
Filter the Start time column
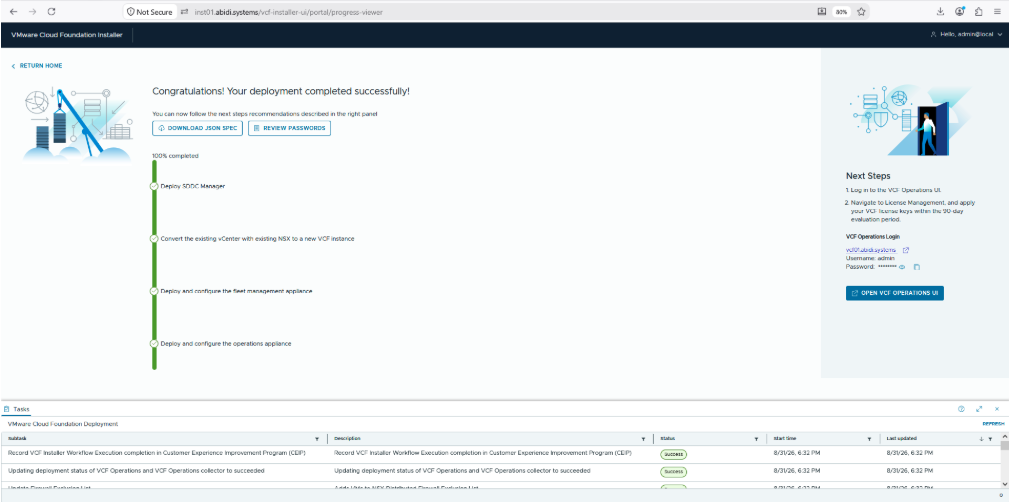tap(870, 439)
